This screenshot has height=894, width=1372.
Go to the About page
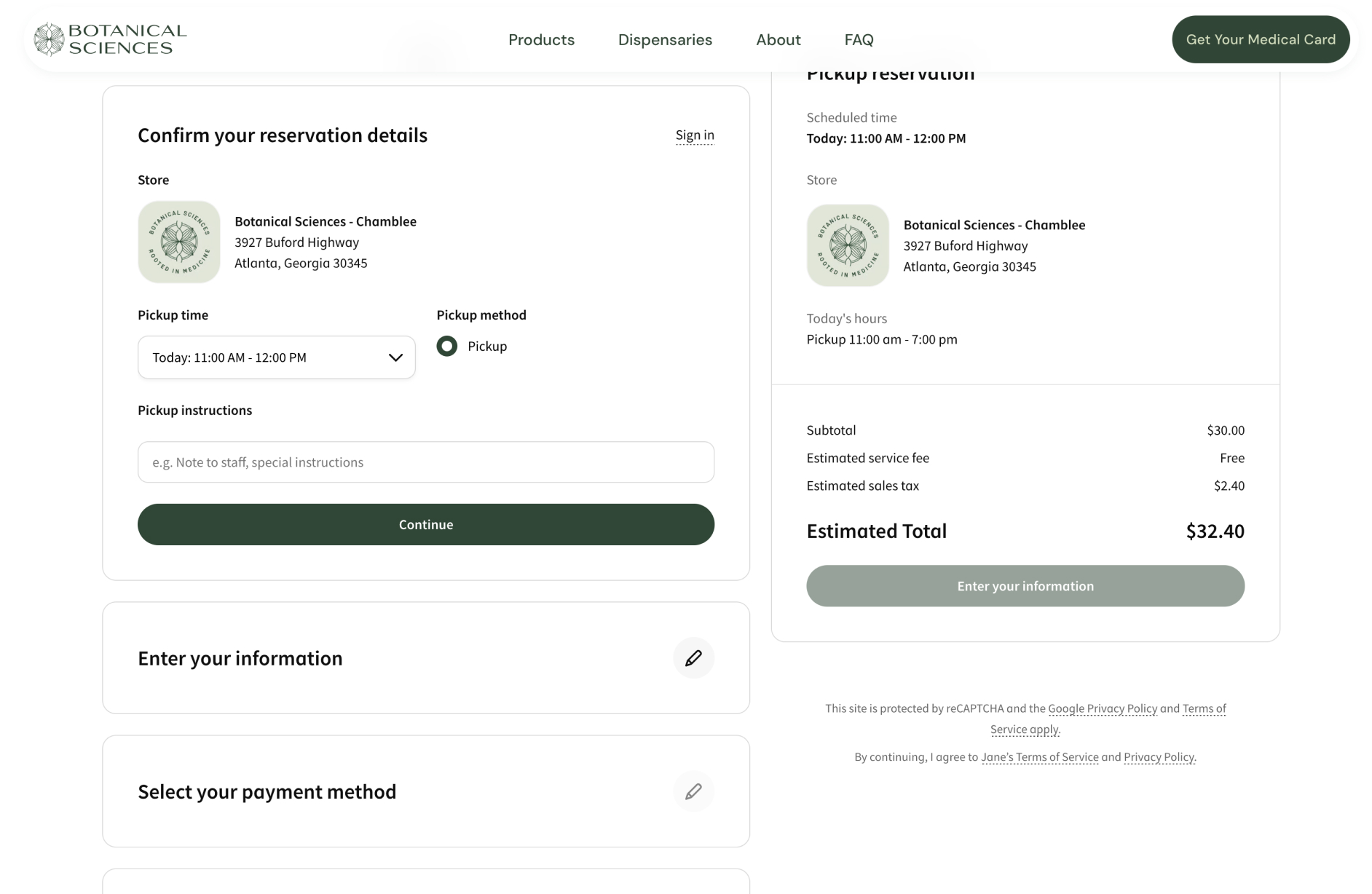pos(778,40)
